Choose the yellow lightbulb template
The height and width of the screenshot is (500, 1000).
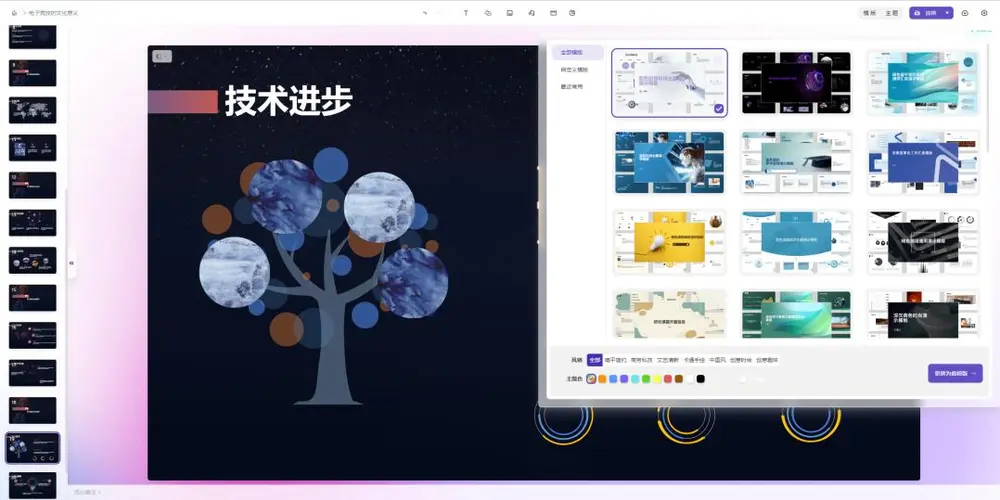[670, 242]
